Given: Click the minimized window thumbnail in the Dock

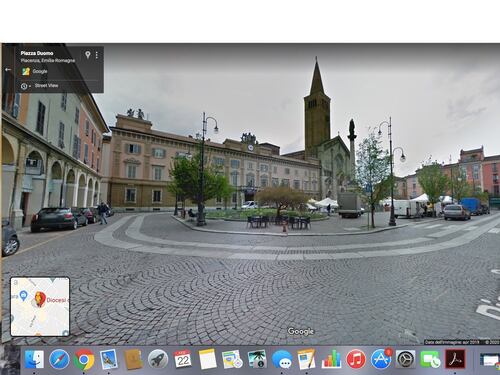Looking at the screenshot, I should click(x=490, y=361).
